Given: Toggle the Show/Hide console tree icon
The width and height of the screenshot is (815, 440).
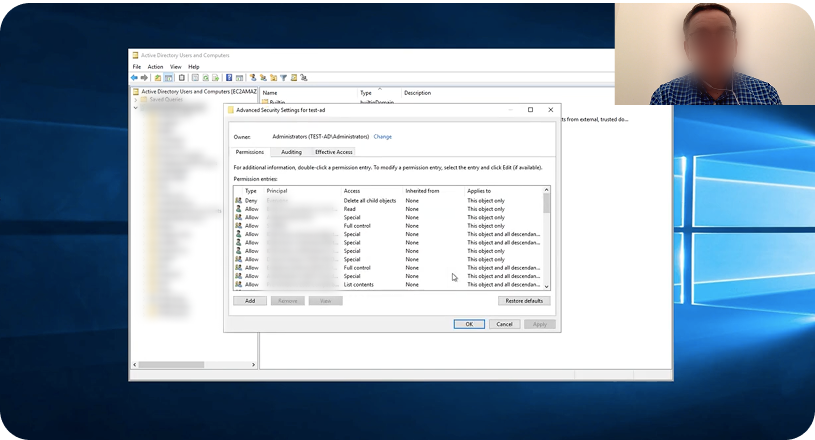Looking at the screenshot, I should 168,78.
